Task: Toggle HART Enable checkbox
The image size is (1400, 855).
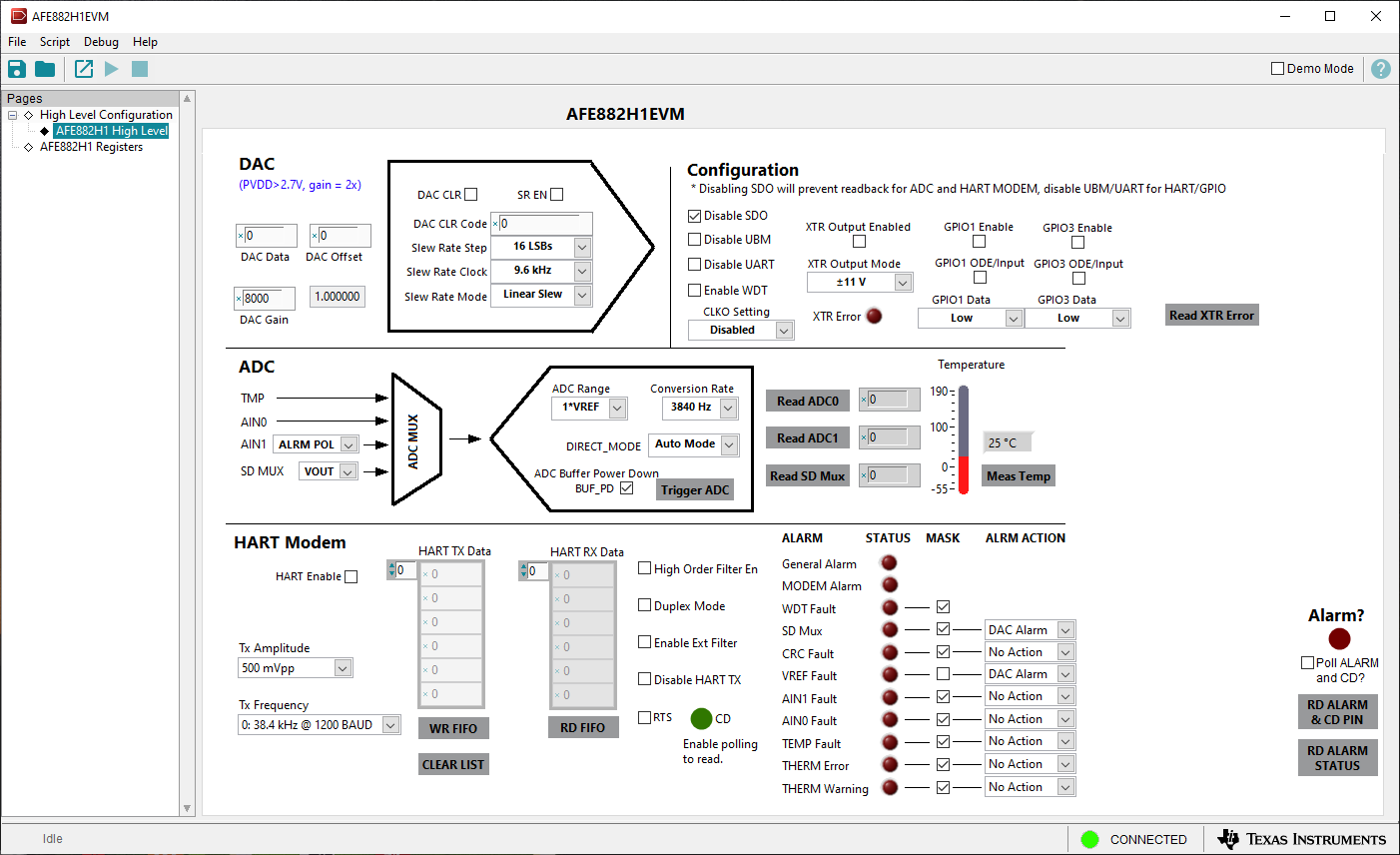Action: (350, 577)
